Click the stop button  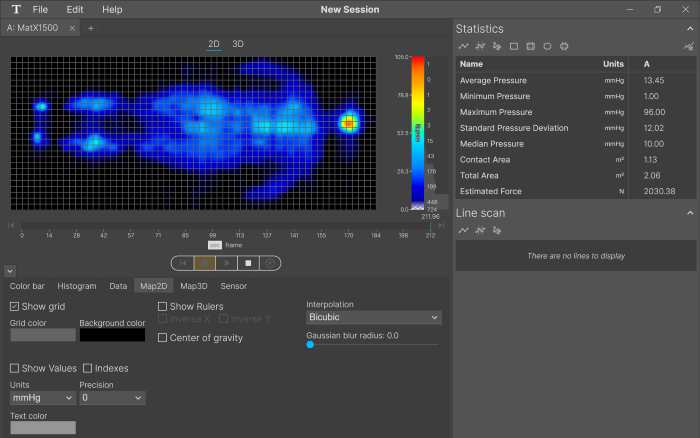(x=248, y=263)
